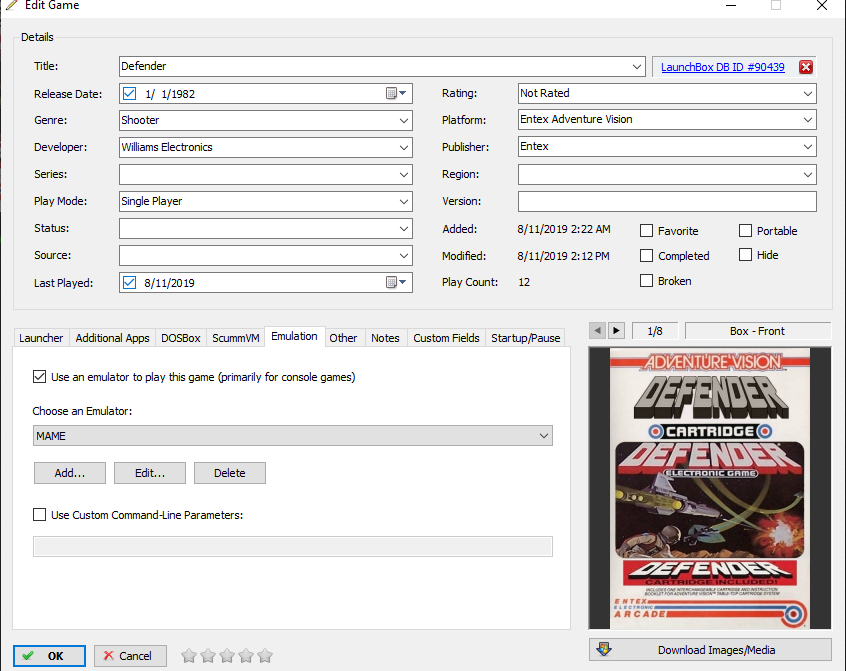This screenshot has width=846, height=671.
Task: Open the Rating dropdown showing Not Rated
Action: click(808, 93)
